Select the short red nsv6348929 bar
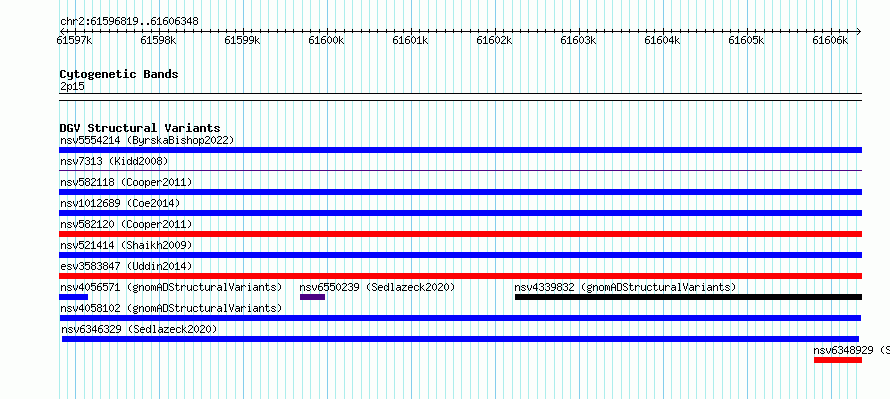 click(838, 360)
